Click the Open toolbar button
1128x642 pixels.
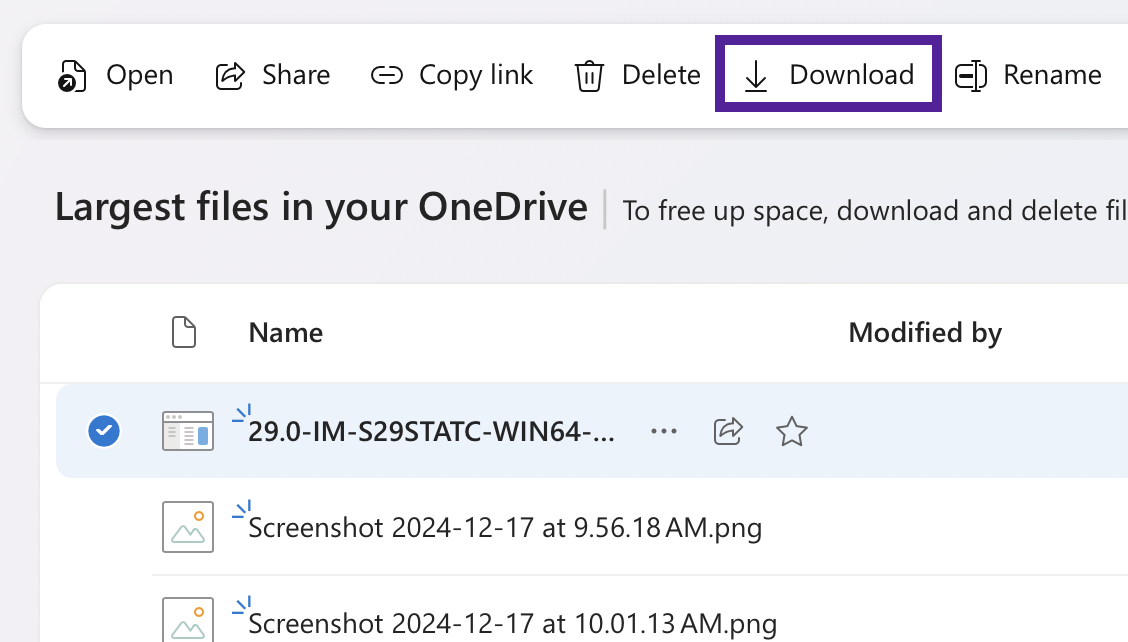(115, 75)
